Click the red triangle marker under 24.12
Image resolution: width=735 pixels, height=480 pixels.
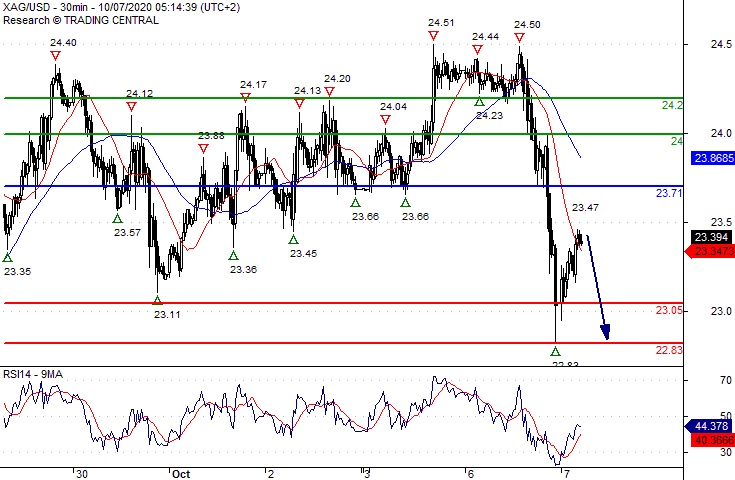click(132, 107)
